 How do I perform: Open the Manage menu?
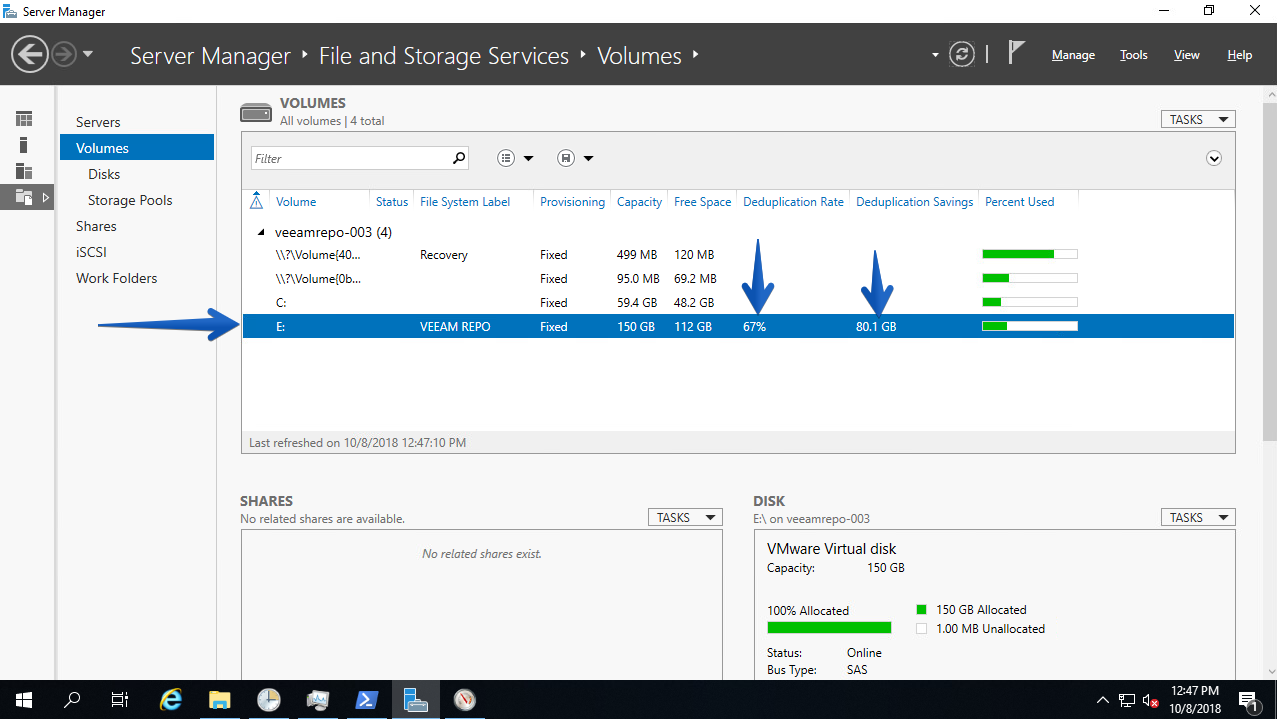[x=1073, y=55]
